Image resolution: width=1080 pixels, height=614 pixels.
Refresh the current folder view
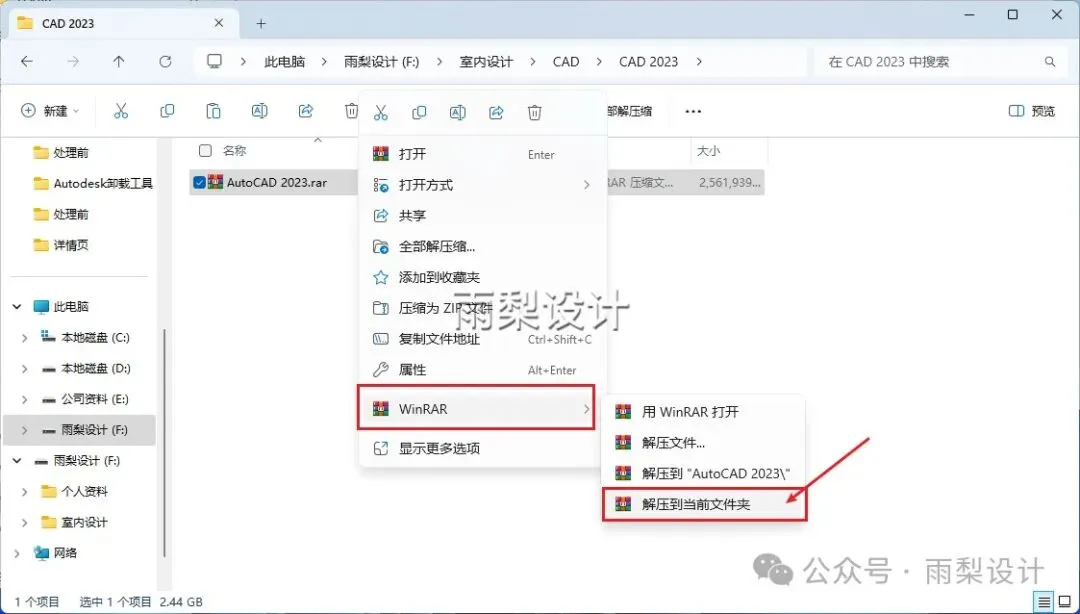point(165,61)
